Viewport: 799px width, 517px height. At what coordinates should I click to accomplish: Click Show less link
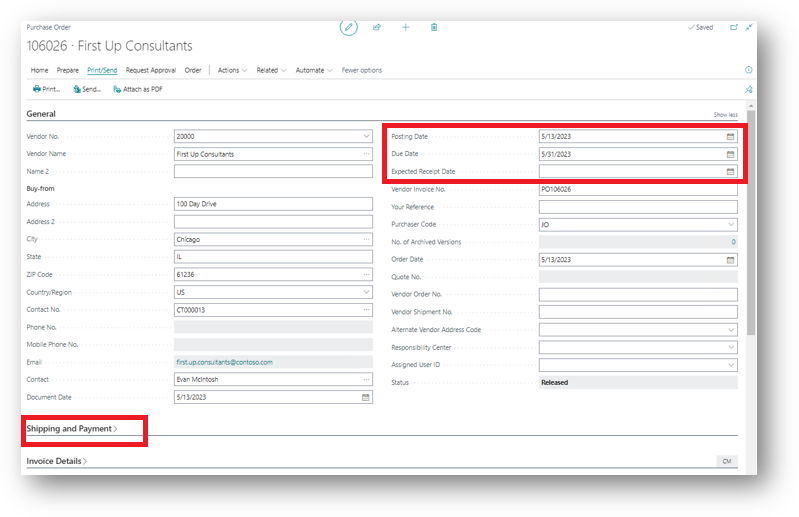726,115
